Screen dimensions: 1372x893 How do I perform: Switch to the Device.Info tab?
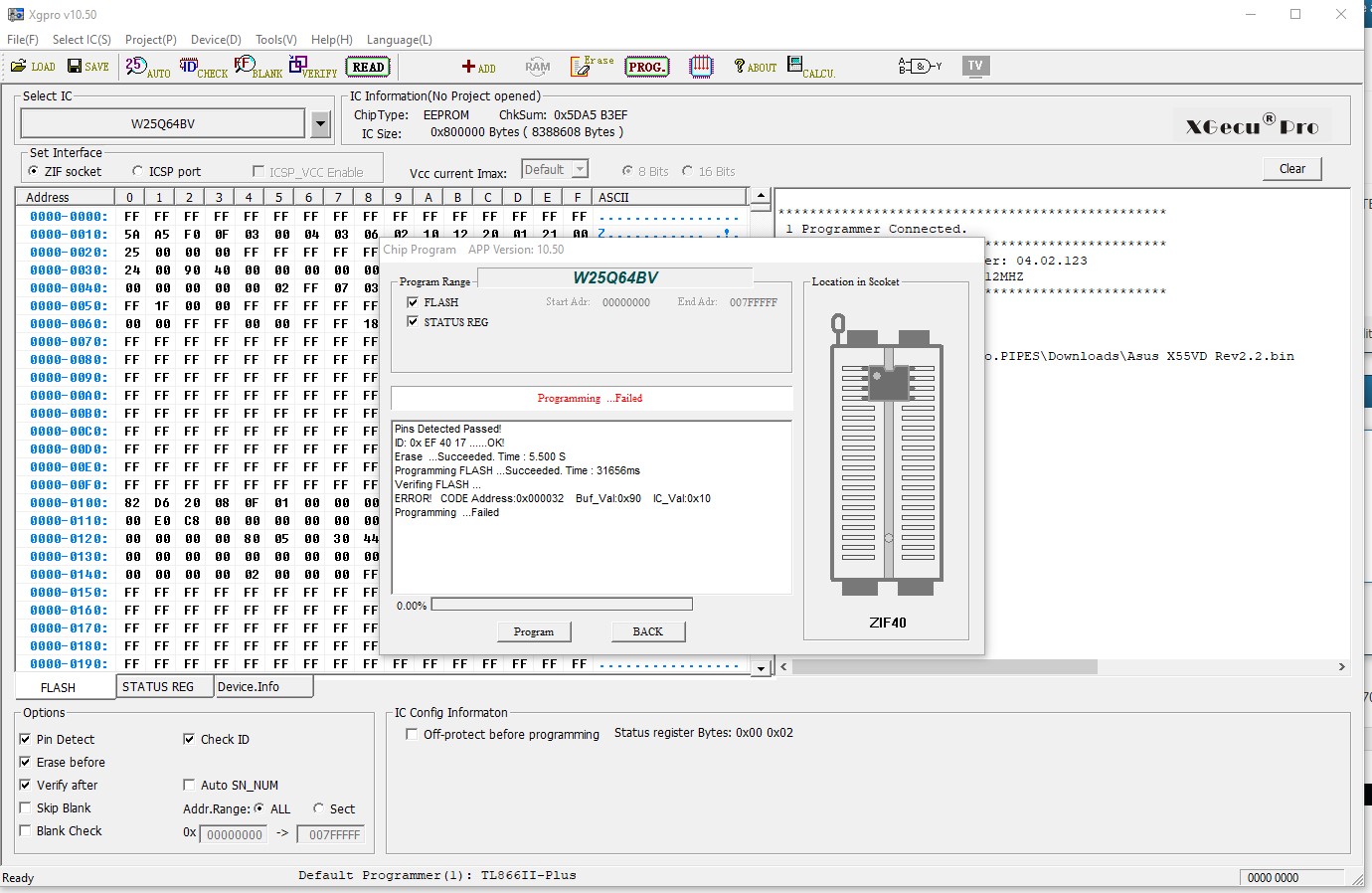264,687
